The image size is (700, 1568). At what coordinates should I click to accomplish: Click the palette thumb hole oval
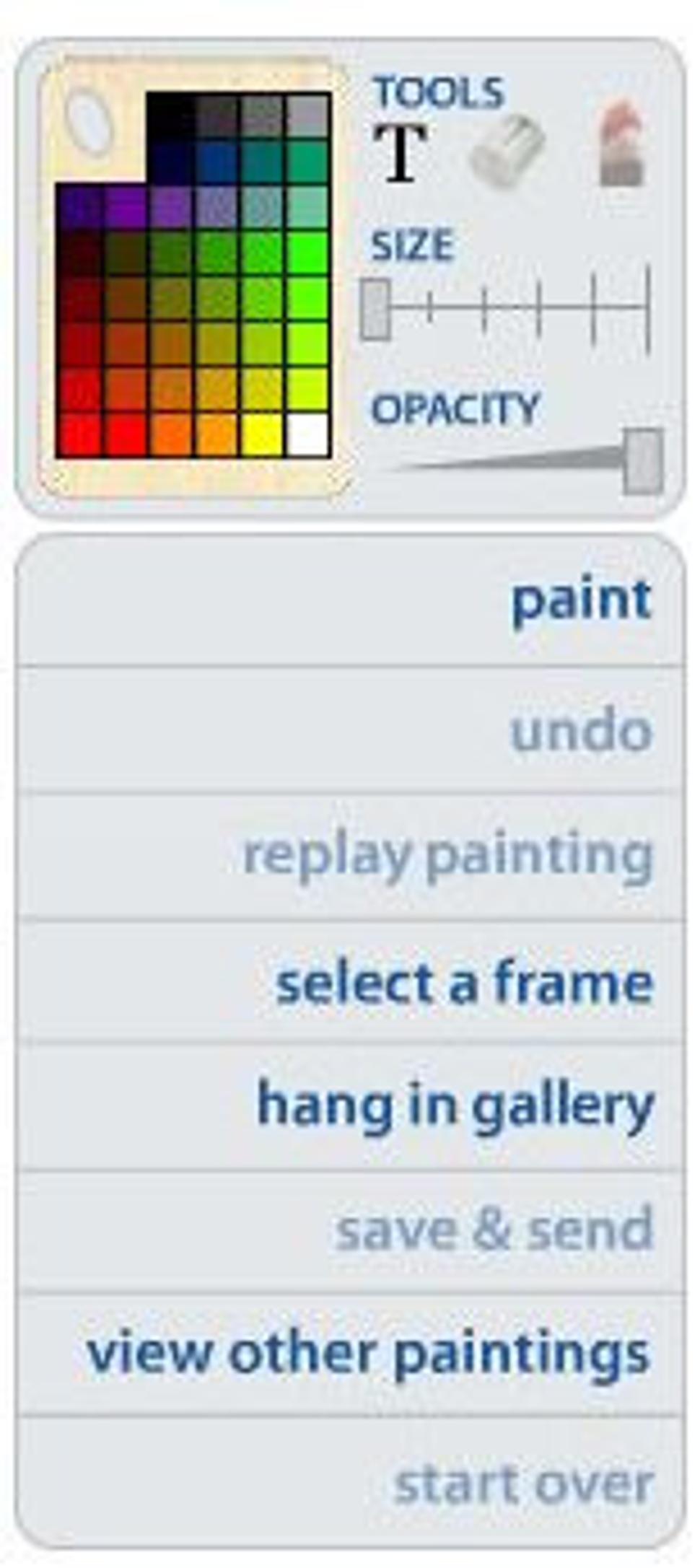point(89,121)
